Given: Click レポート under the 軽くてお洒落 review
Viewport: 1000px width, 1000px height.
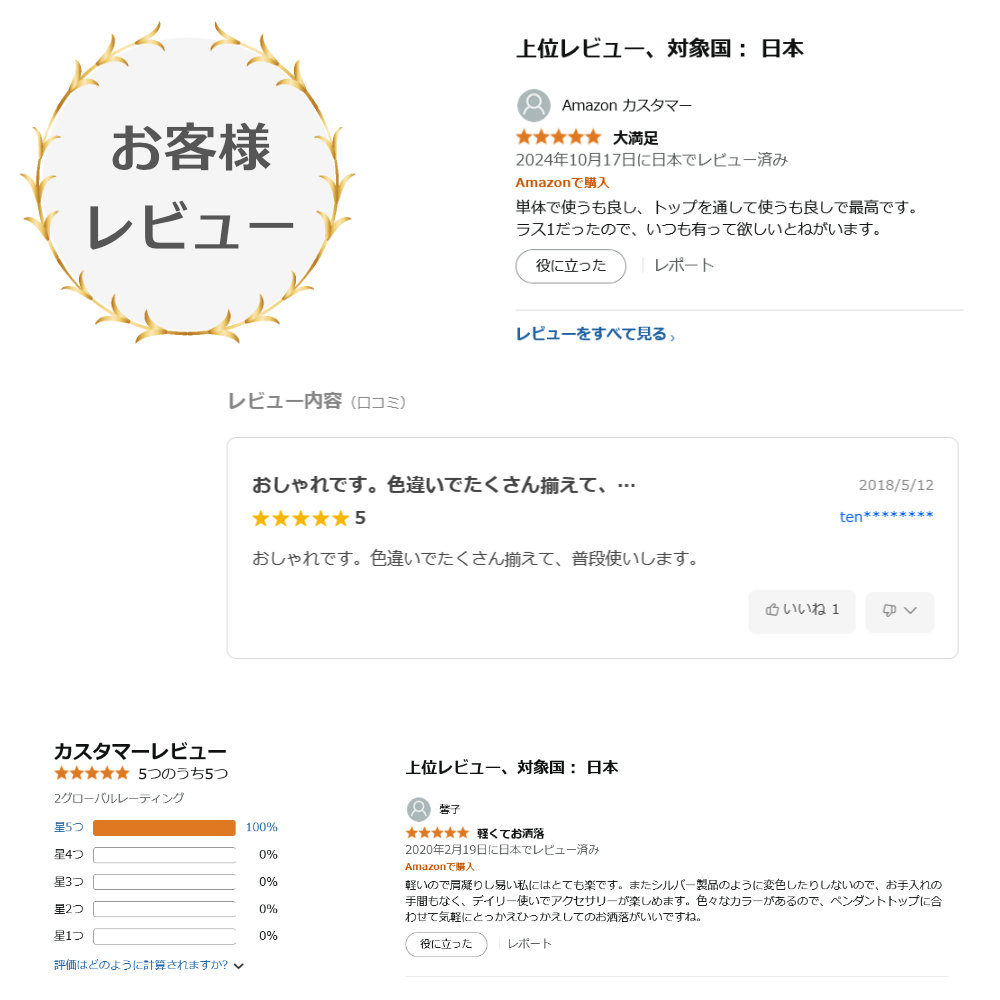Looking at the screenshot, I should point(529,944).
